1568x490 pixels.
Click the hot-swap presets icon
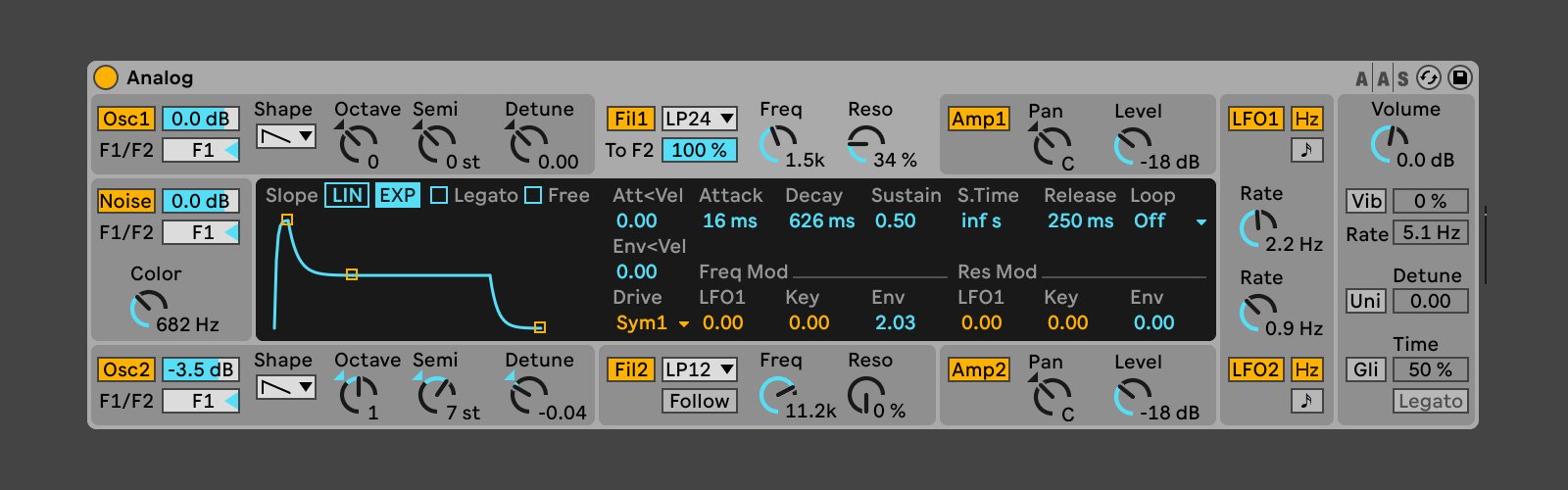click(x=1429, y=77)
